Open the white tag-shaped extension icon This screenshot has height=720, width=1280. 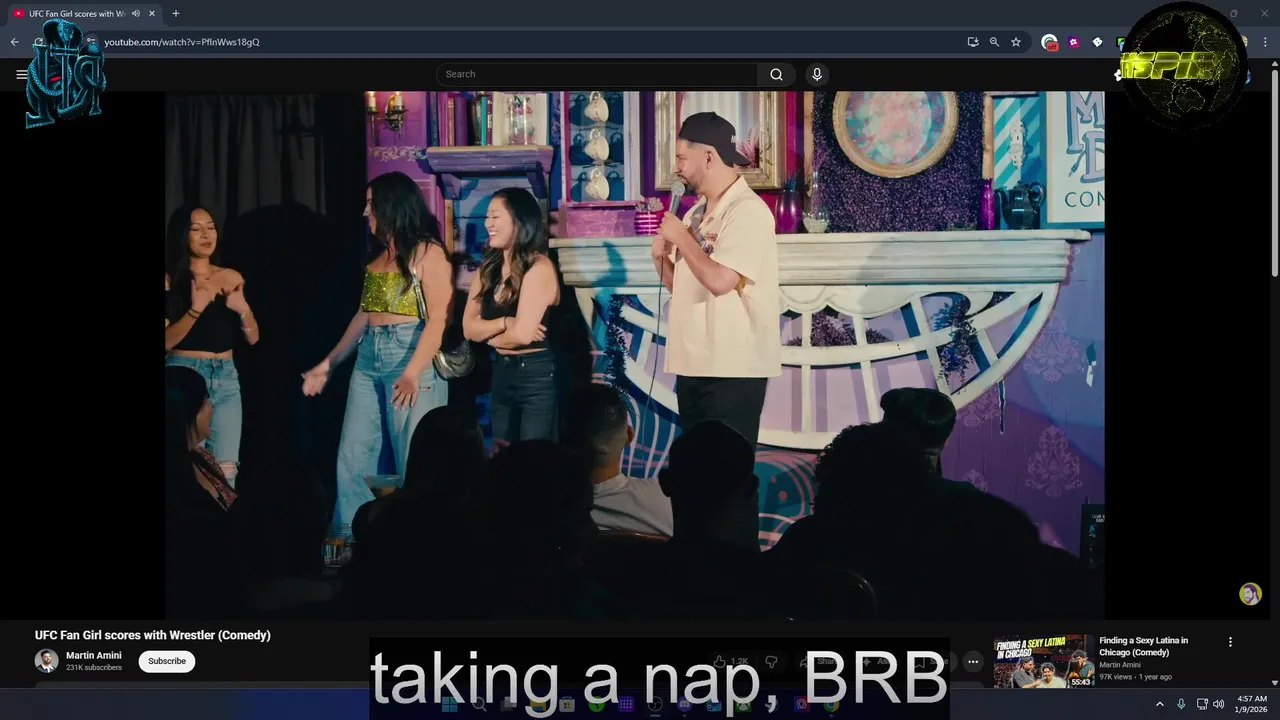coord(1097,42)
